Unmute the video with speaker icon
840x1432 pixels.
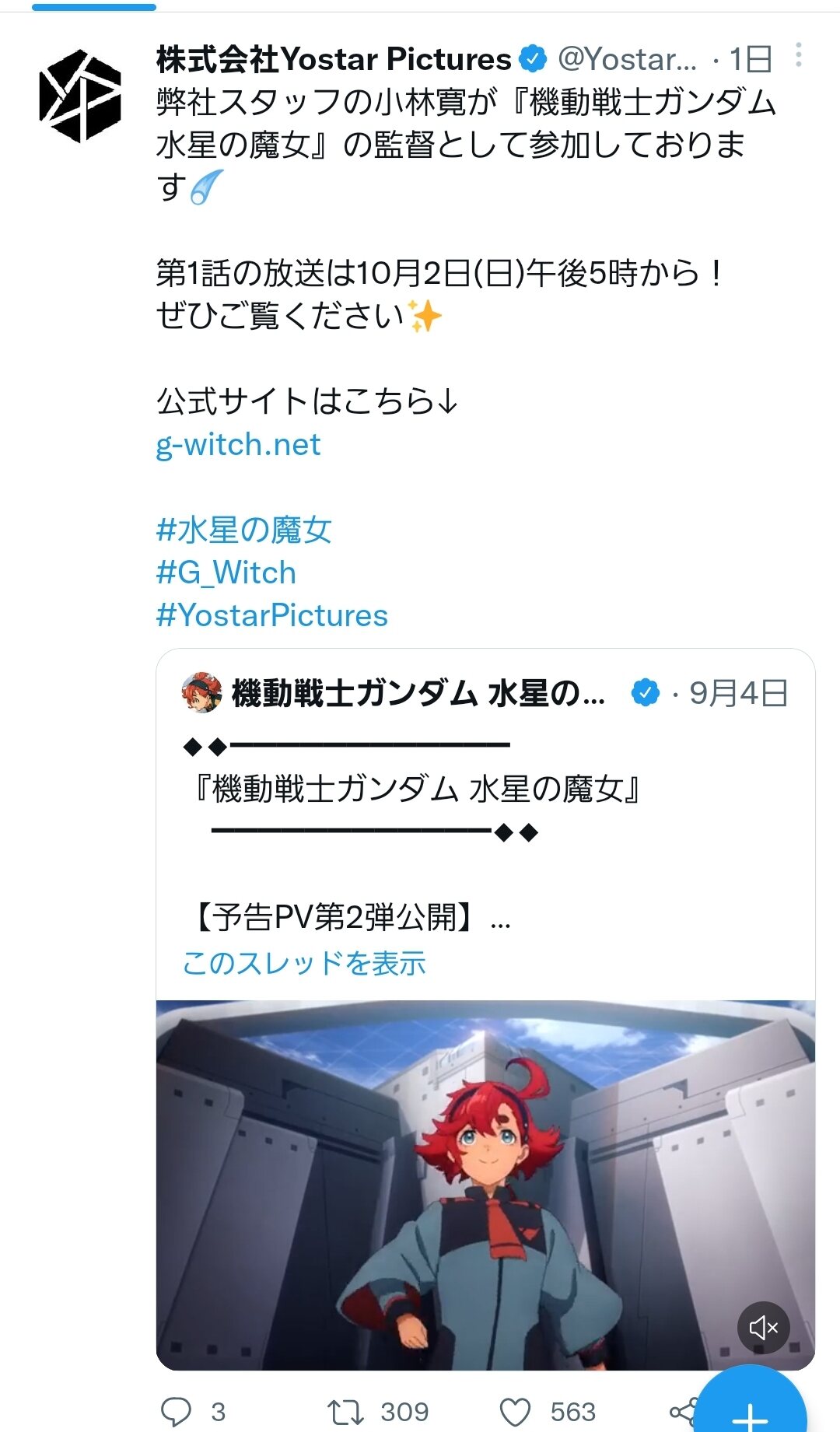[x=763, y=1328]
